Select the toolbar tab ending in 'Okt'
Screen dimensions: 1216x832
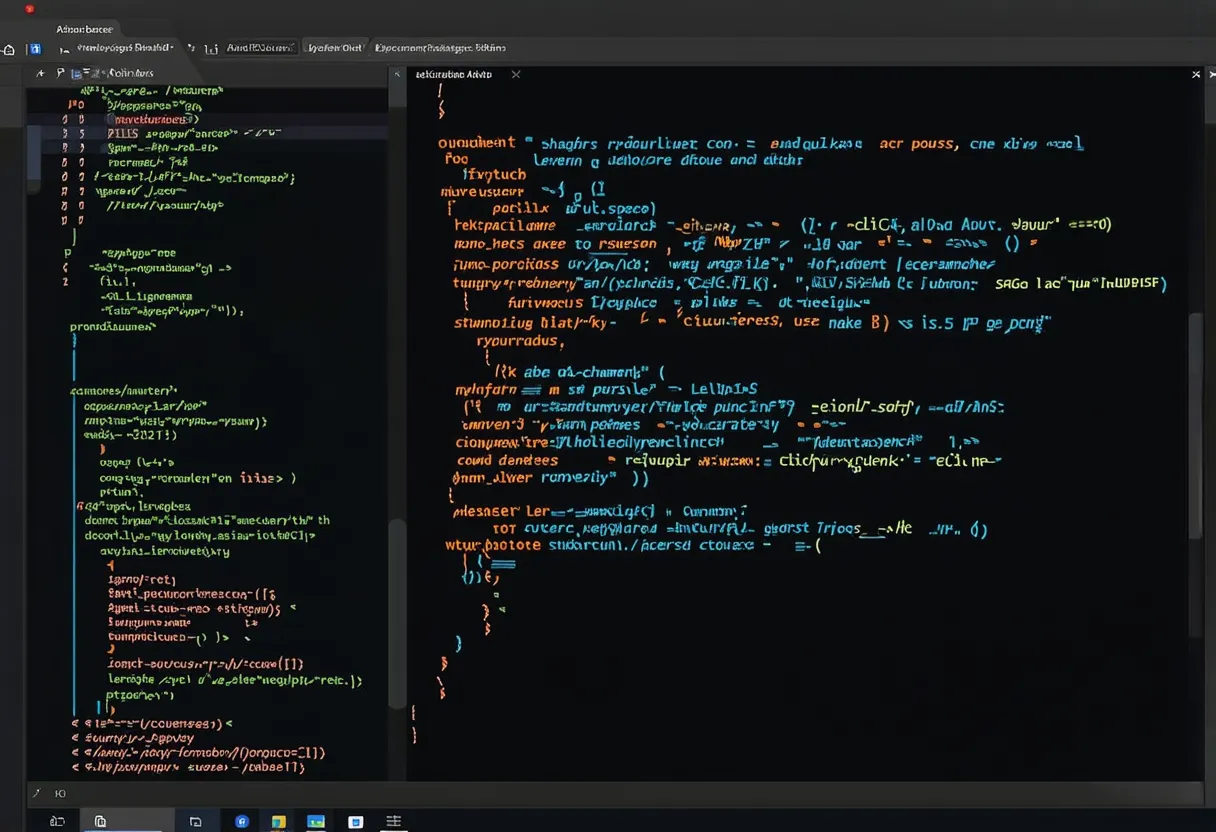point(334,47)
